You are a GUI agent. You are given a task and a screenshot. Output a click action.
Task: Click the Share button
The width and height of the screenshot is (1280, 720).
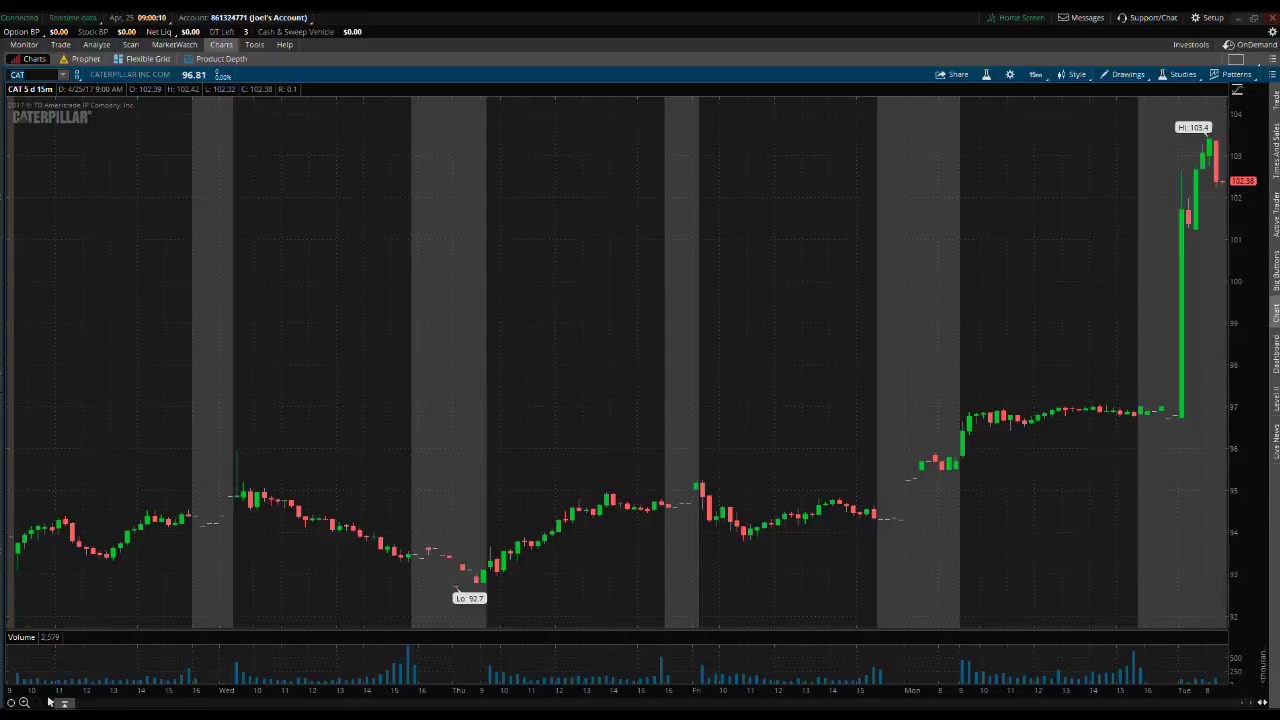[952, 75]
